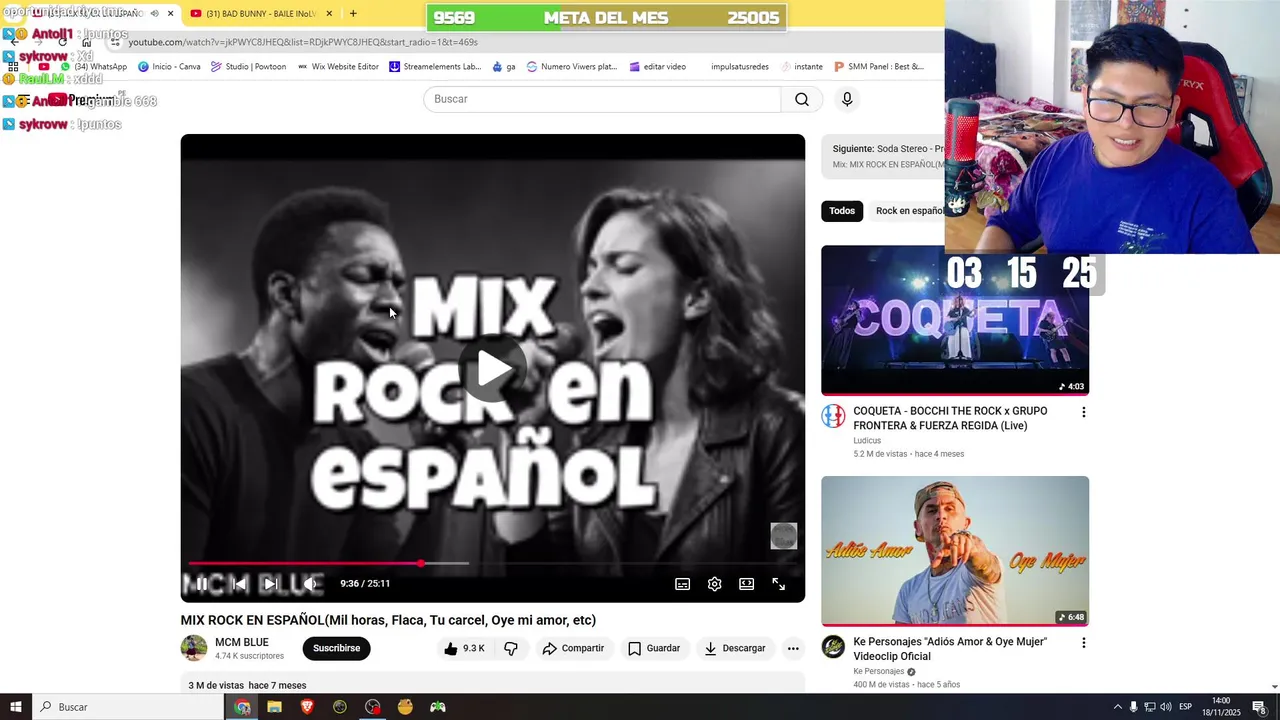The width and height of the screenshot is (1280, 720).
Task: Click the magnifier search button
Action: pos(802,99)
